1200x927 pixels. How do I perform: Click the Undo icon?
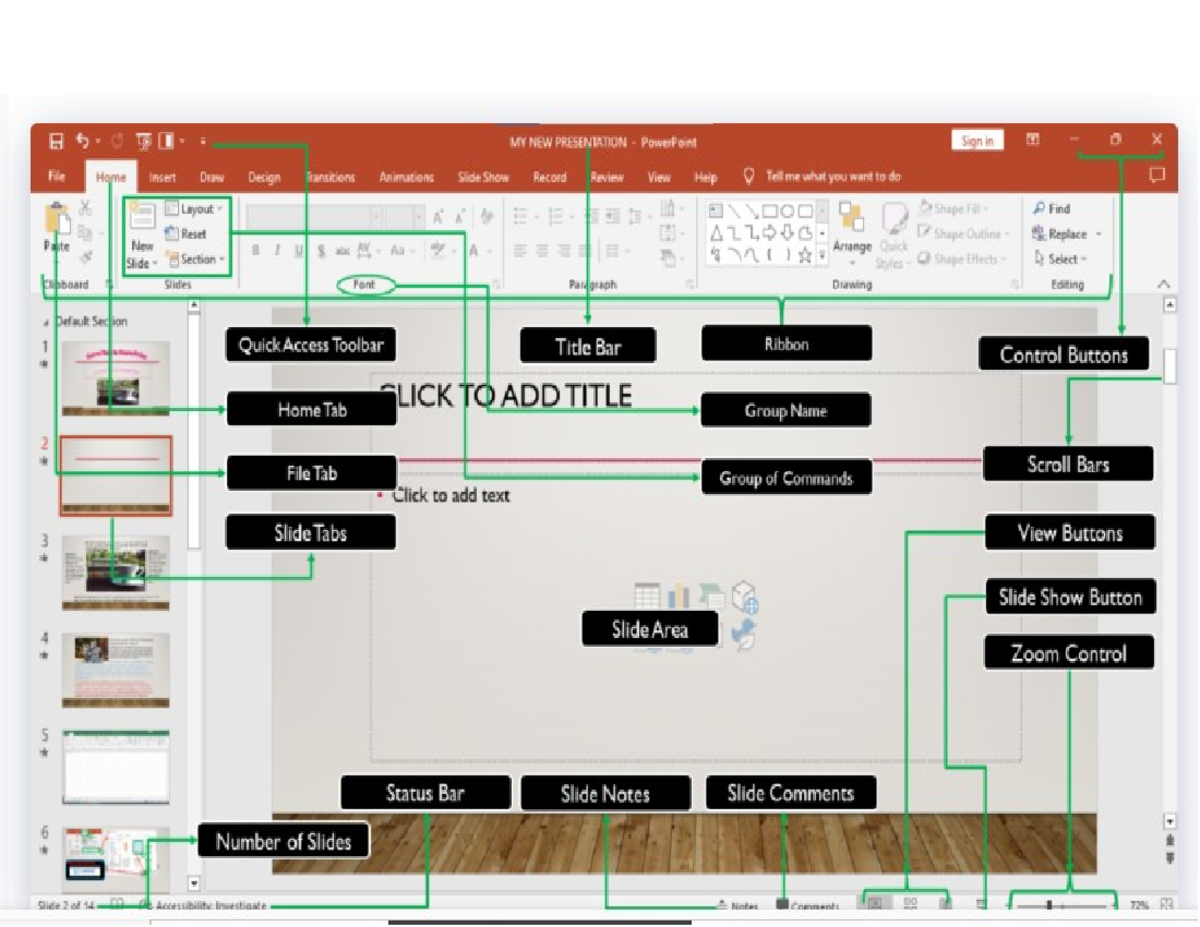(83, 141)
